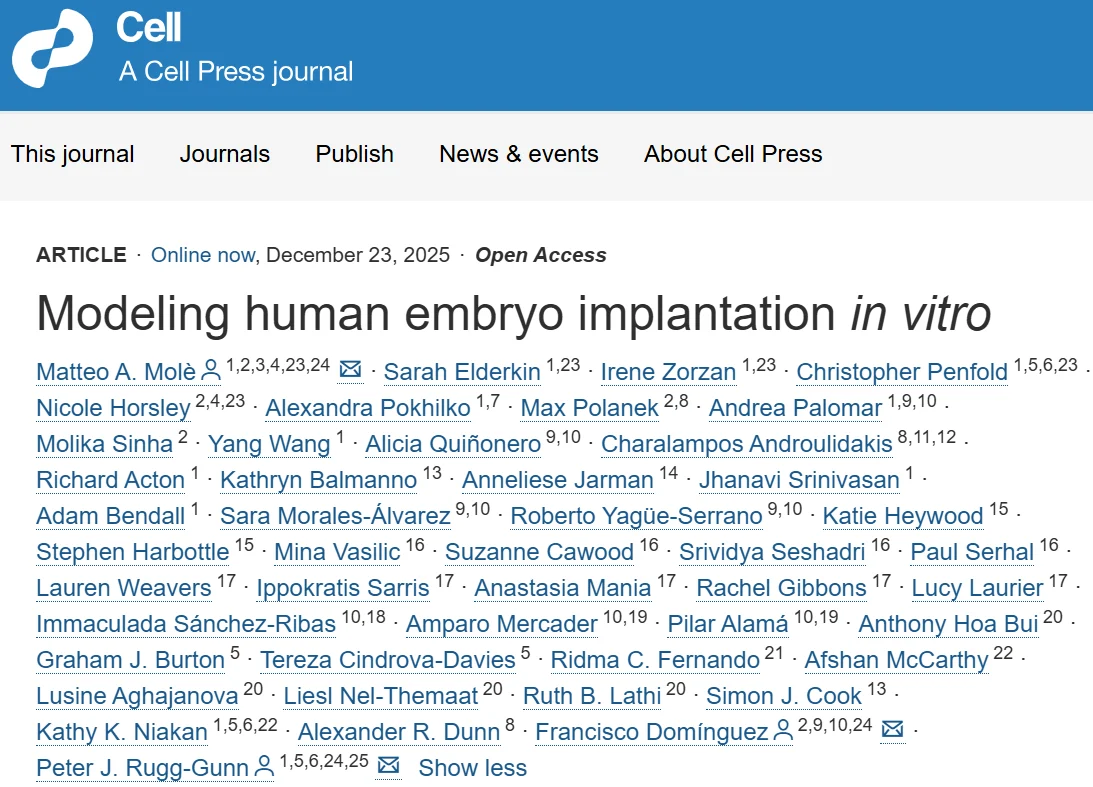The width and height of the screenshot is (1093, 787).
Task: Click the Cell Press logo icon
Action: (52, 48)
